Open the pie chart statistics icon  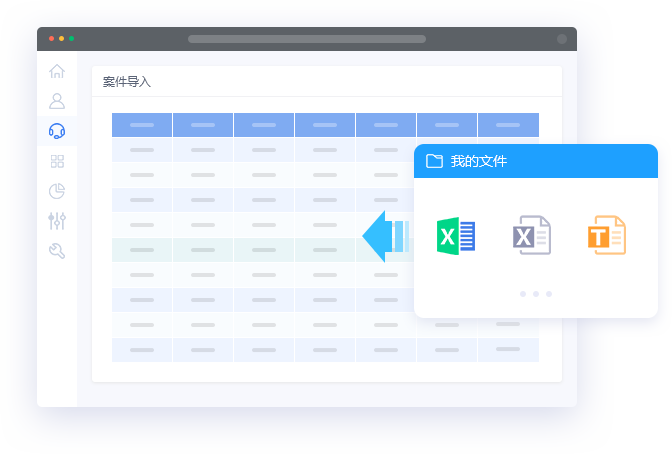57,191
